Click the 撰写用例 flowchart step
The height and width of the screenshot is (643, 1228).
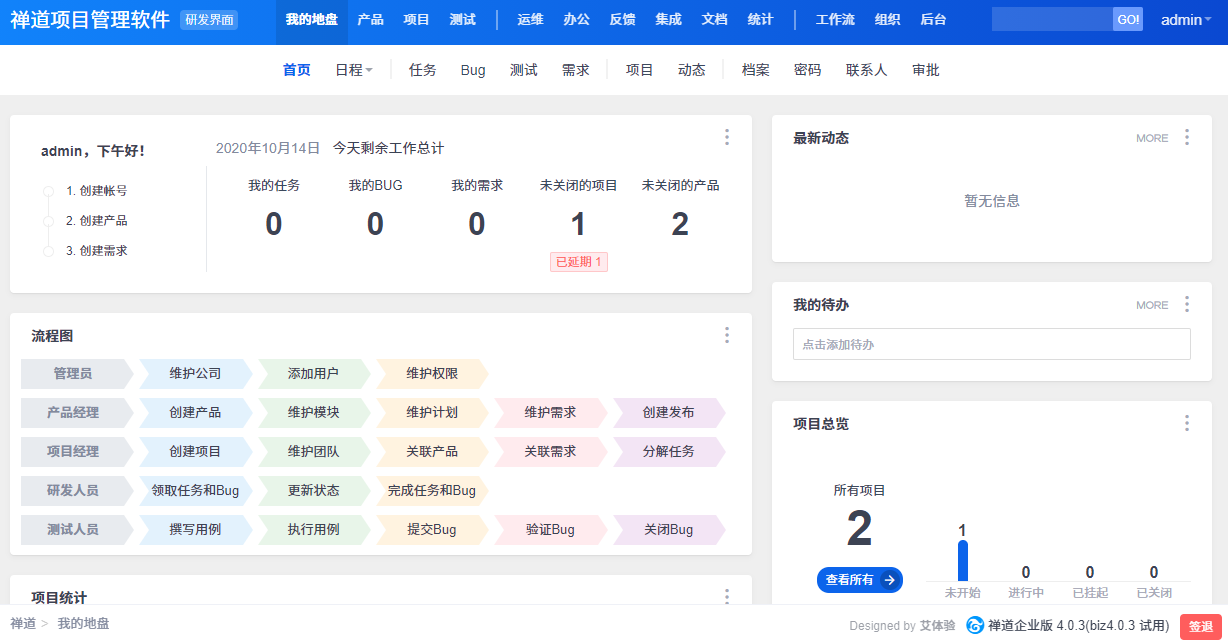click(196, 529)
